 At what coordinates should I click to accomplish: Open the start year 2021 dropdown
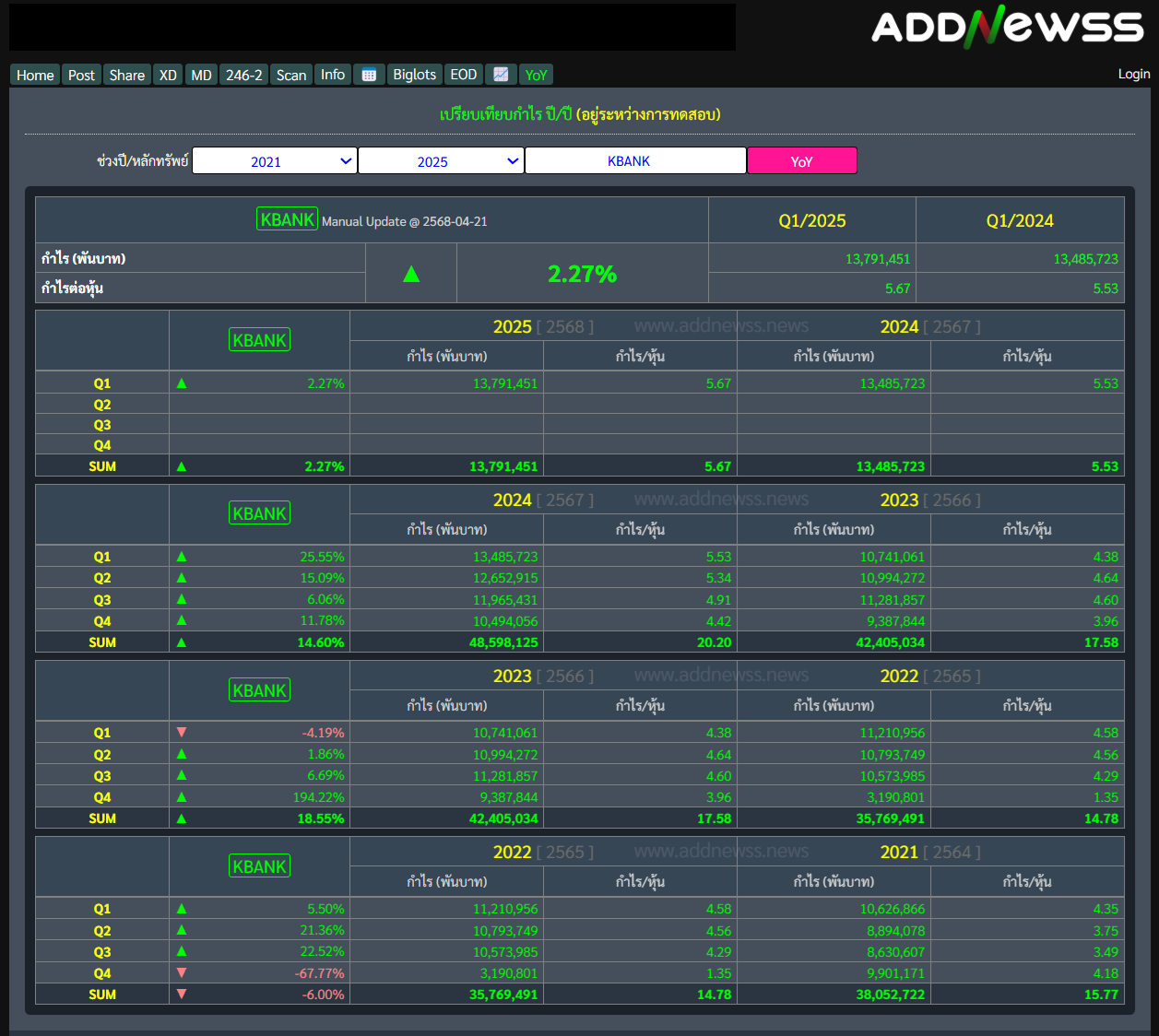(274, 160)
